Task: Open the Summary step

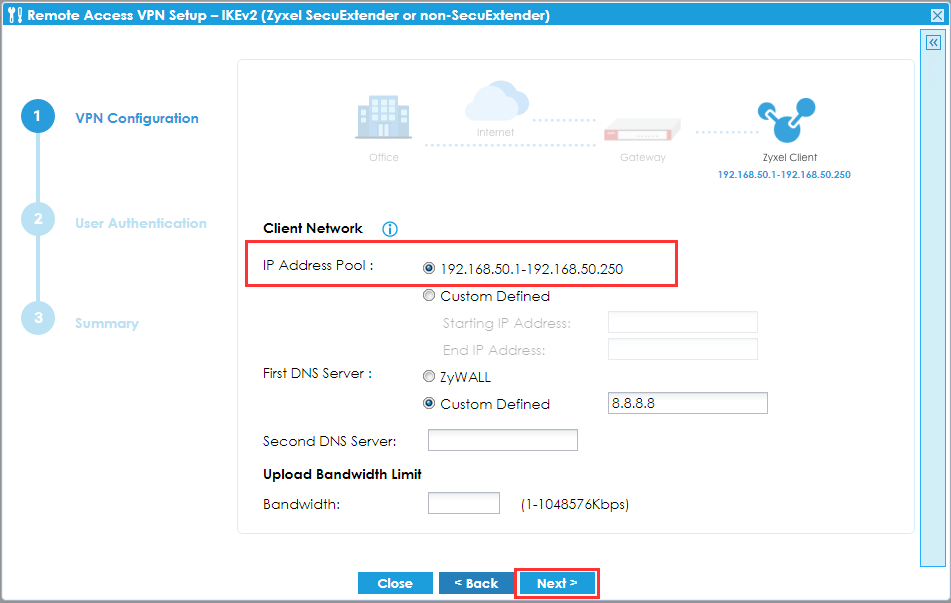Action: click(x=105, y=323)
